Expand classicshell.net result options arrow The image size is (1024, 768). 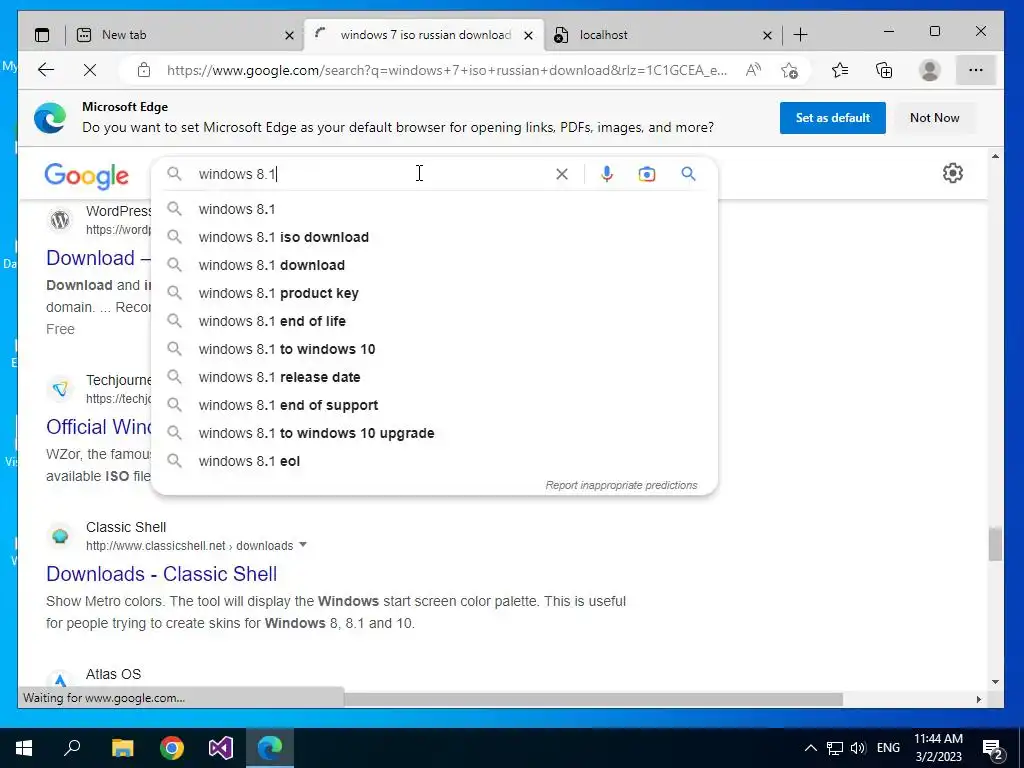(302, 545)
